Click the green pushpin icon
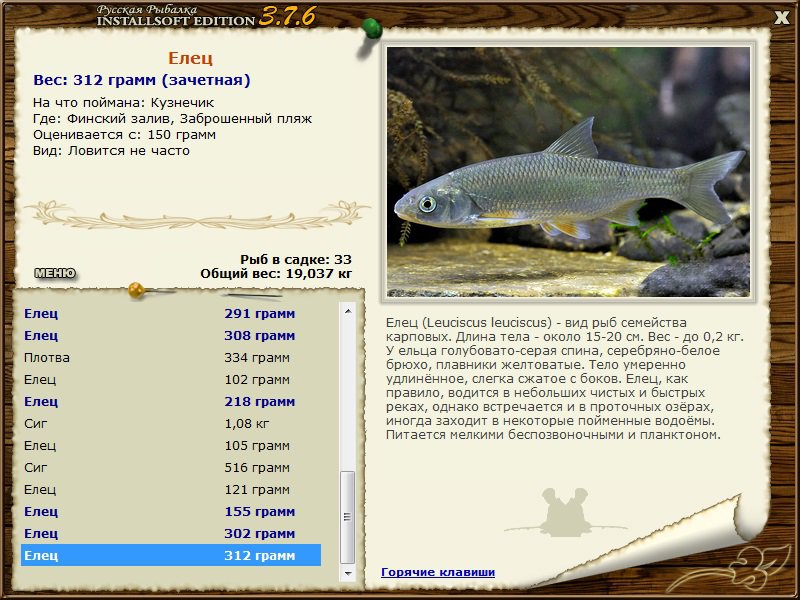Screen dimensions: 800x600 point(371,29)
